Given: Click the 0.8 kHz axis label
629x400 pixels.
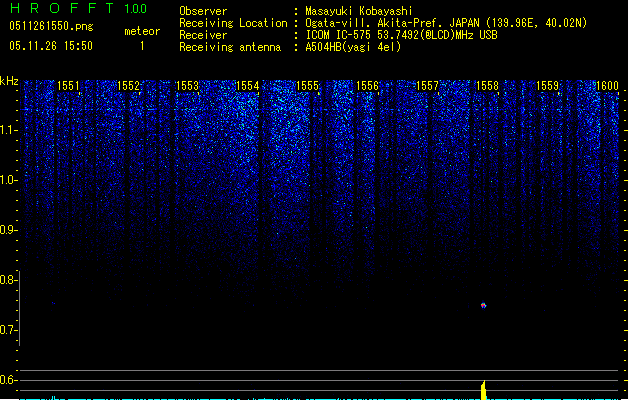Looking at the screenshot, I should (8, 280).
